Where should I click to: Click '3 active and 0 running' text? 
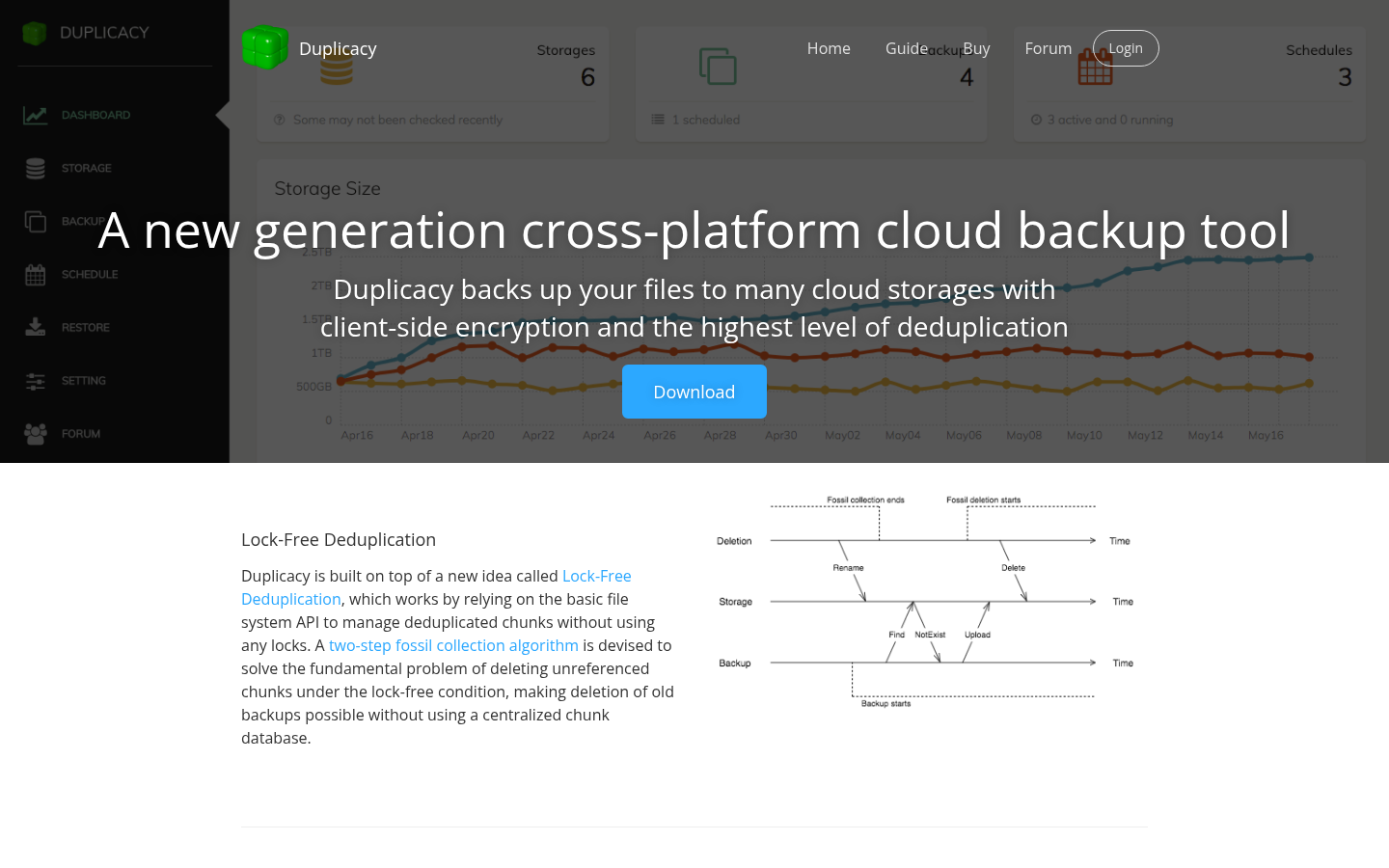(x=1110, y=120)
